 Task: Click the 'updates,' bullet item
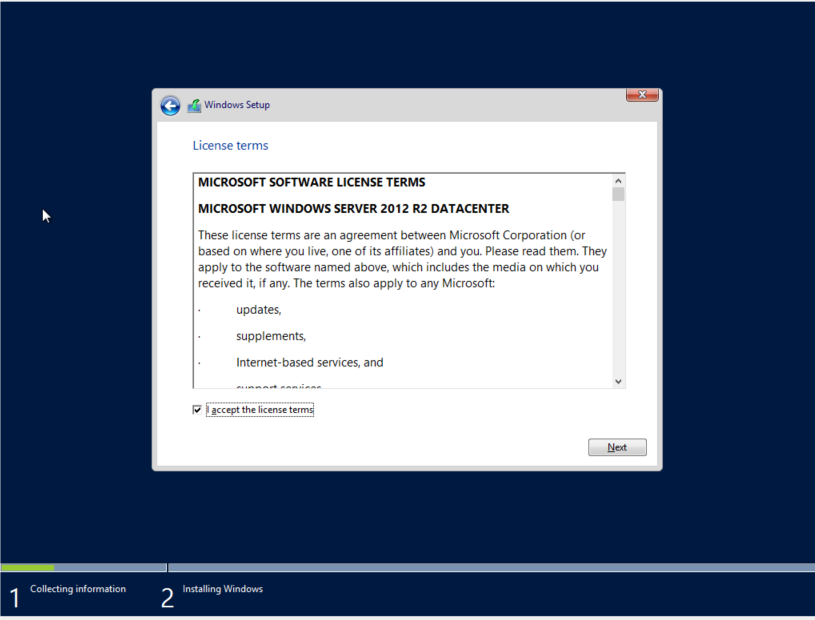coord(258,310)
